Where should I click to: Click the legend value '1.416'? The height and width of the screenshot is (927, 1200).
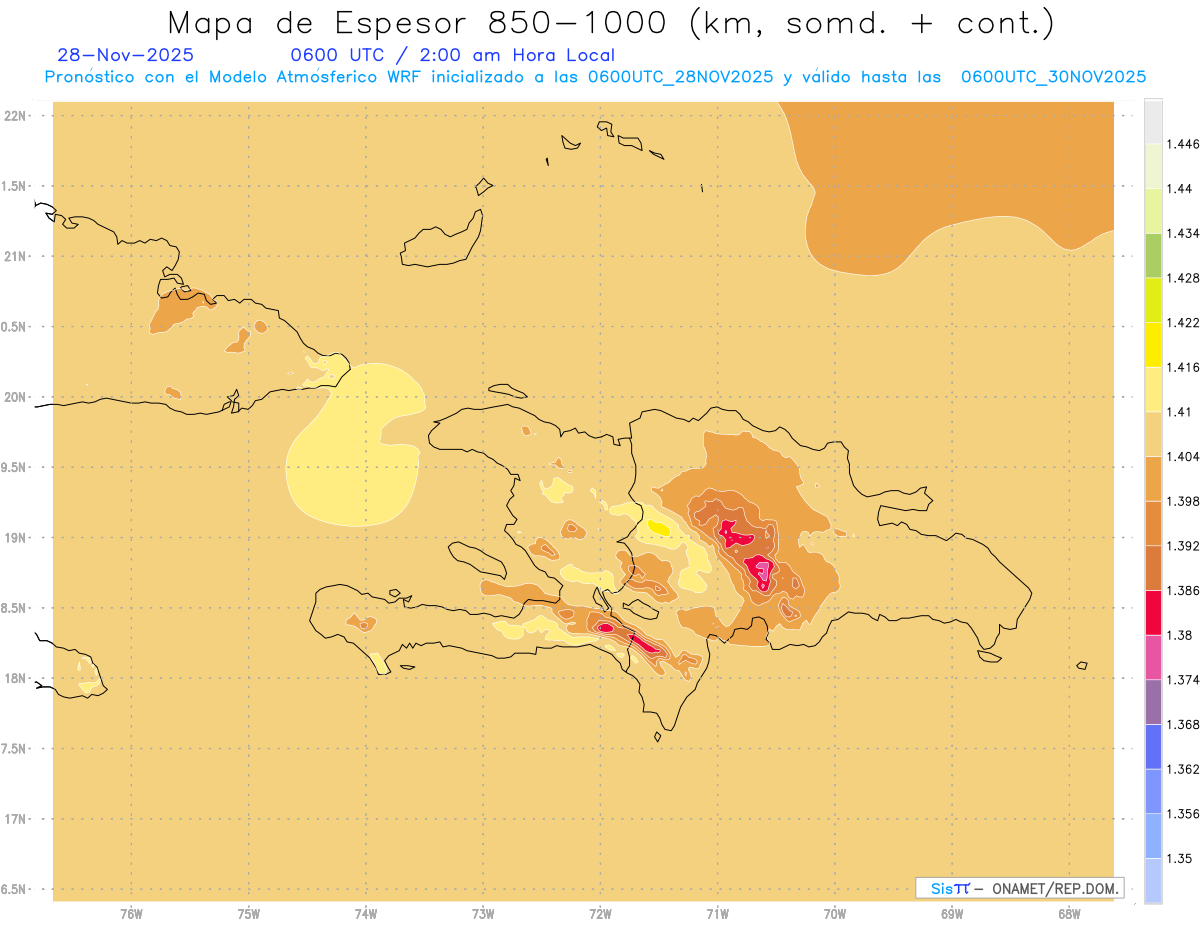click(1183, 367)
